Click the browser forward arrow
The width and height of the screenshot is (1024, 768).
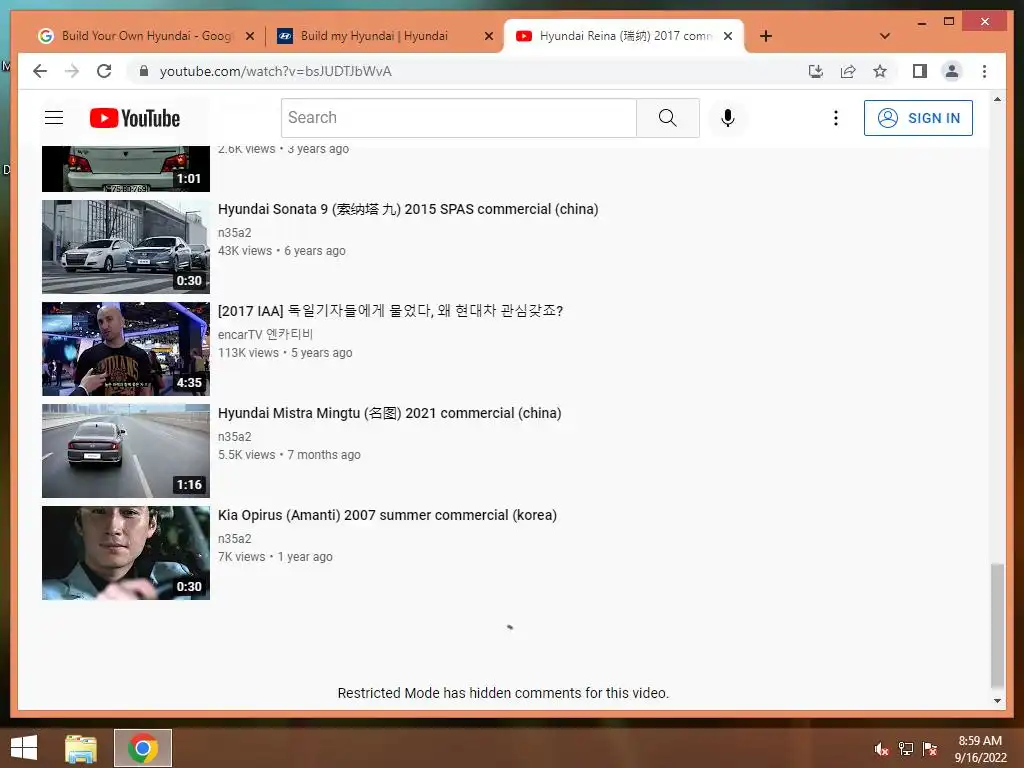[72, 71]
